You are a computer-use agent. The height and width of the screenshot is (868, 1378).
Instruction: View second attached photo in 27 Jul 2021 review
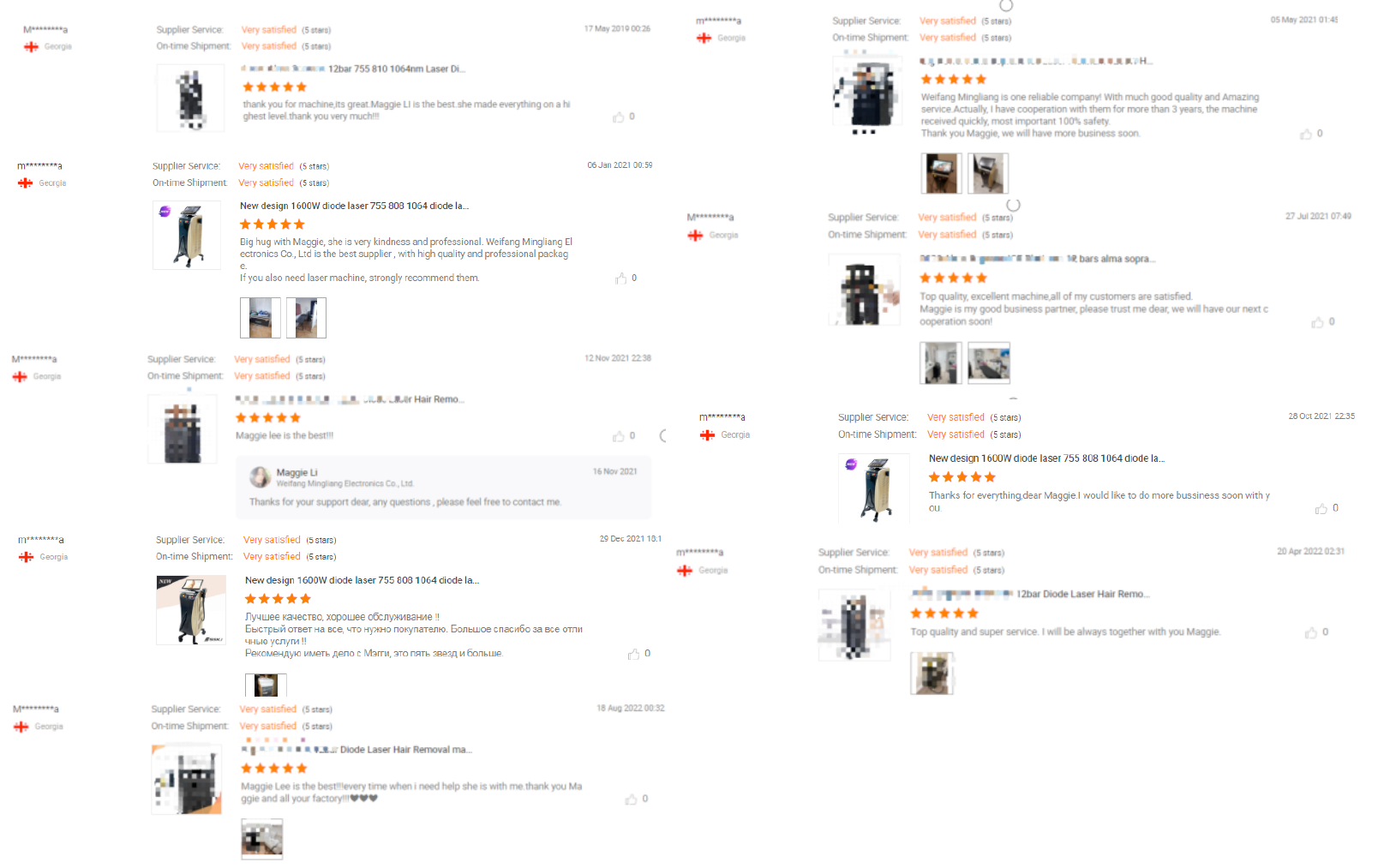pyautogui.click(x=989, y=362)
